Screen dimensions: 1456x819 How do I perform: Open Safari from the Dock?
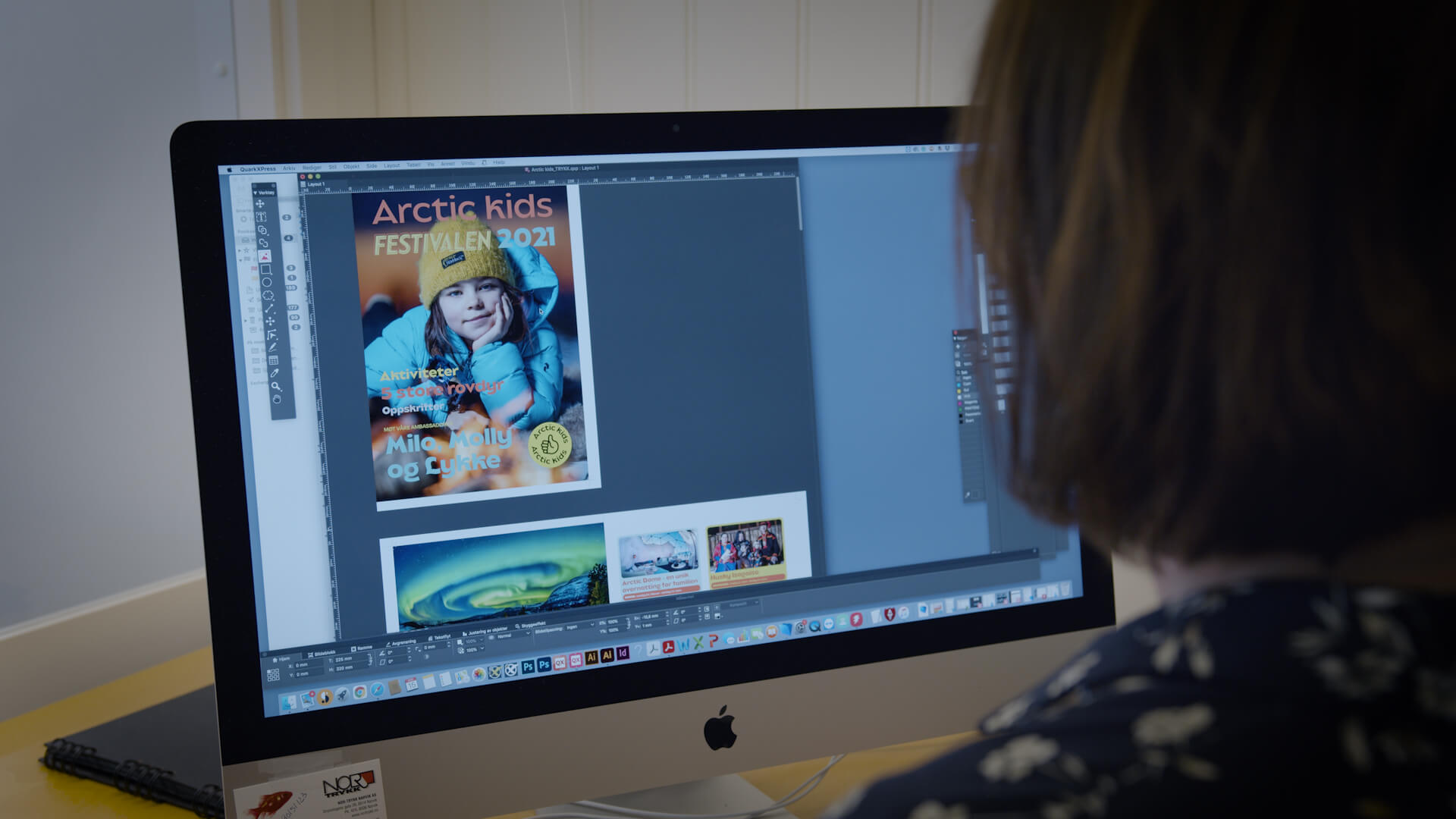click(x=377, y=689)
